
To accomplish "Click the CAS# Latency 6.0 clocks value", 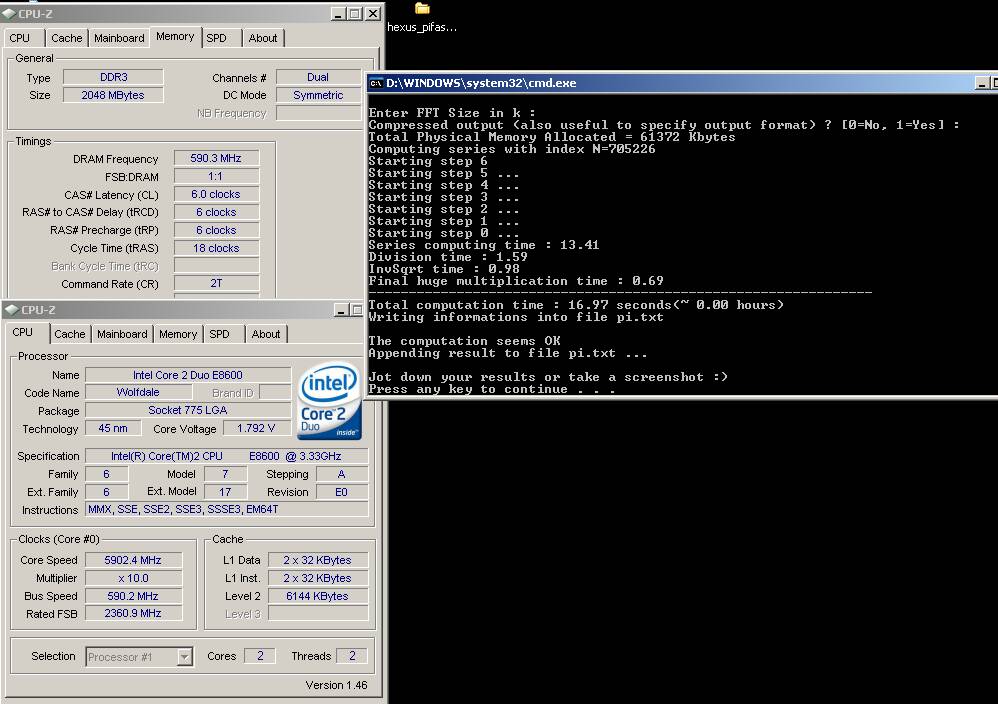I will point(216,194).
